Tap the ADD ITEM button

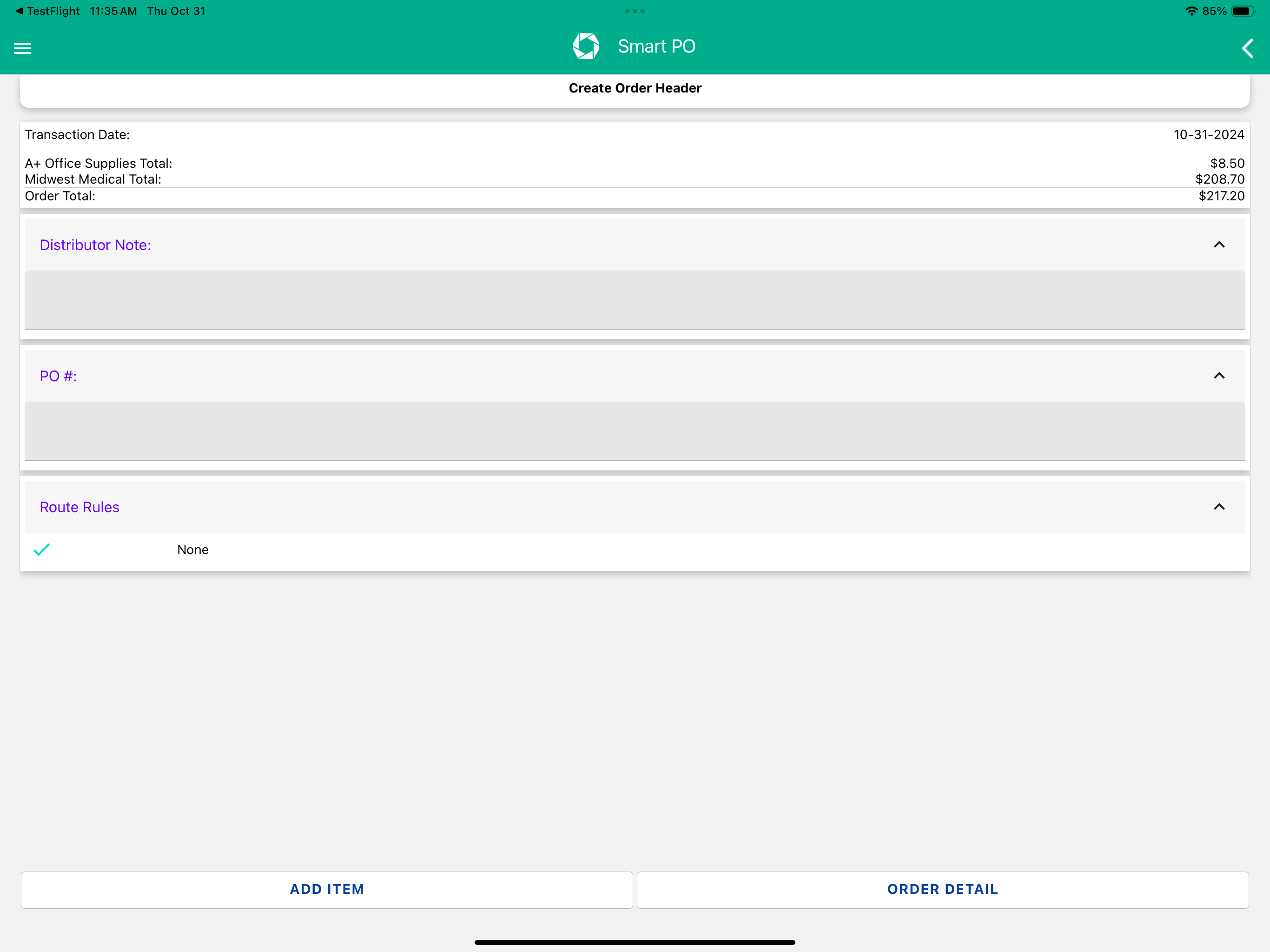pyautogui.click(x=327, y=889)
